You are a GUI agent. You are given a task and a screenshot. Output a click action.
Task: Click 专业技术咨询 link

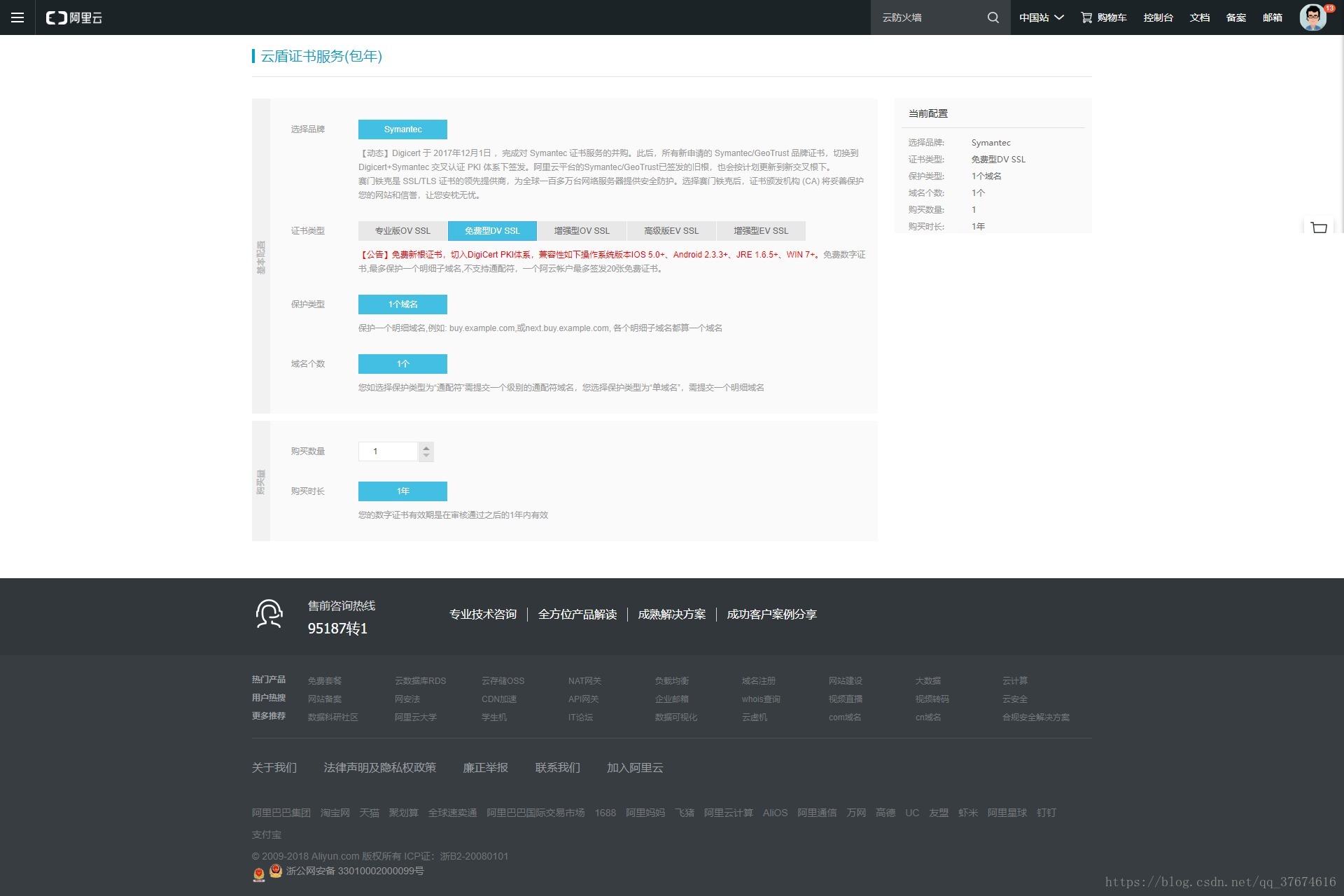pyautogui.click(x=483, y=614)
